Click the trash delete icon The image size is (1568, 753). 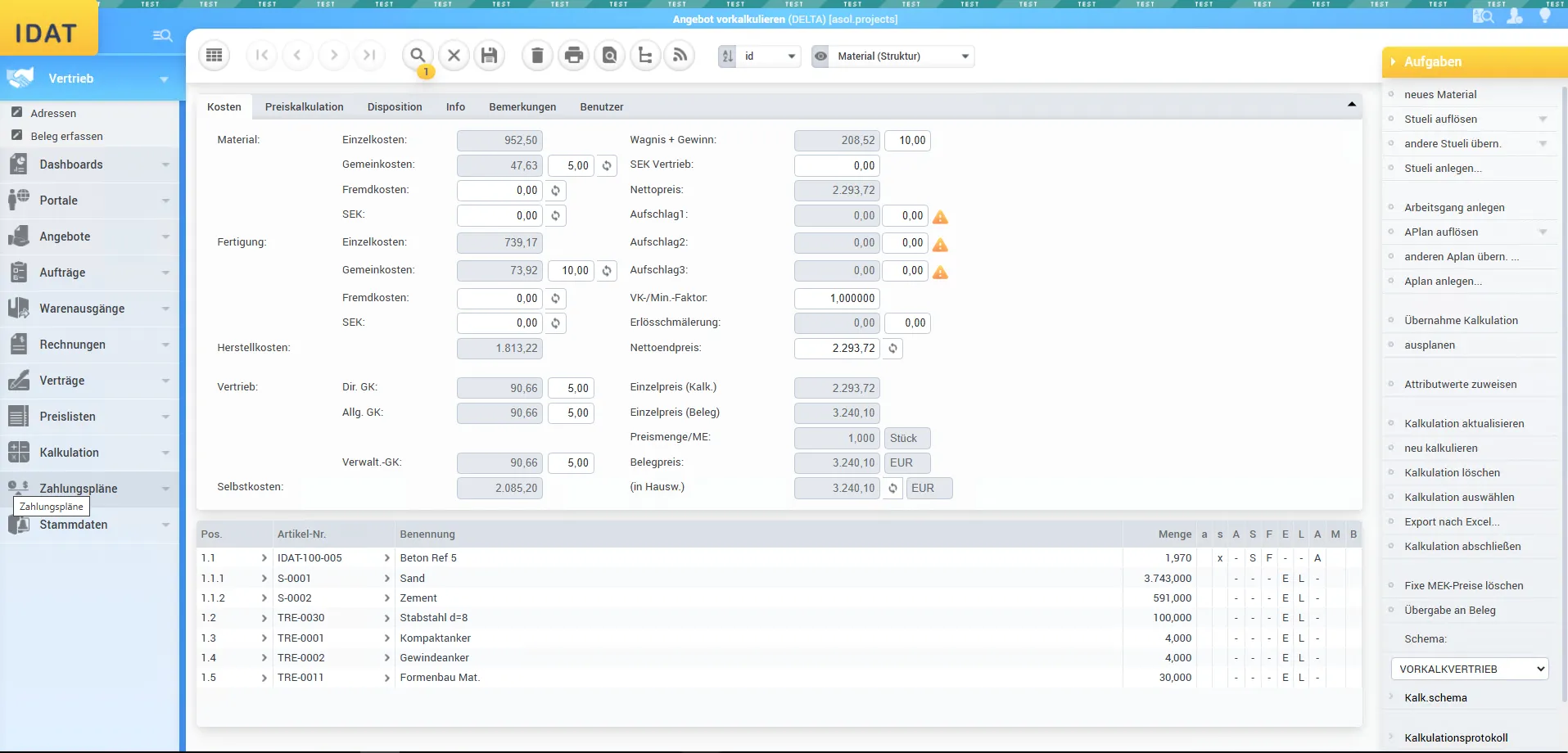[x=537, y=56]
